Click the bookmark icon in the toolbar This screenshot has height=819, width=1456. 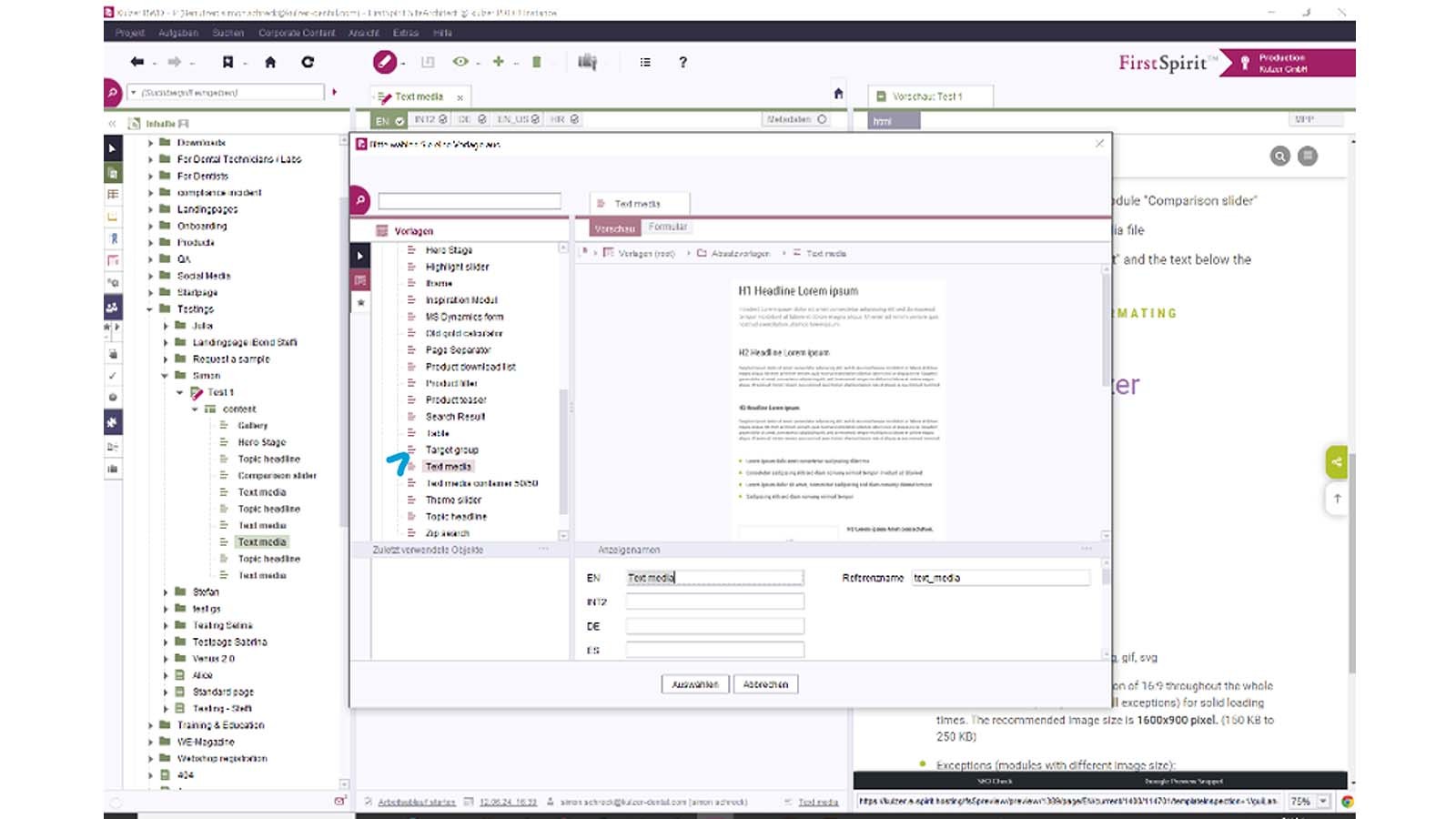coord(227,62)
